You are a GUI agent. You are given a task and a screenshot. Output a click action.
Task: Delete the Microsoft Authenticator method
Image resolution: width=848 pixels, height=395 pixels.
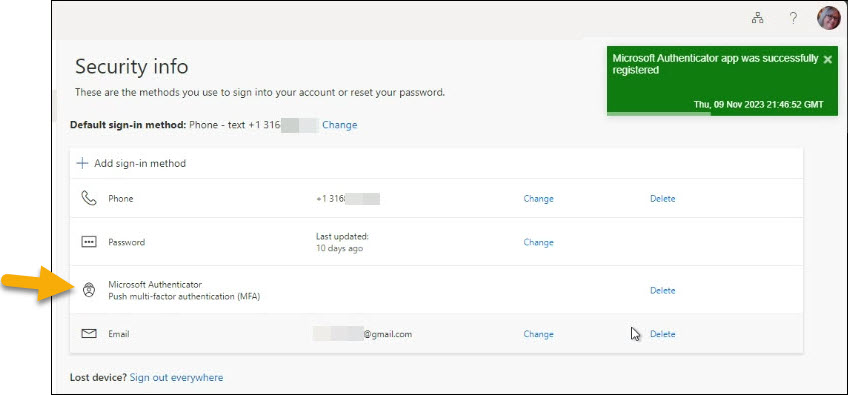(662, 291)
